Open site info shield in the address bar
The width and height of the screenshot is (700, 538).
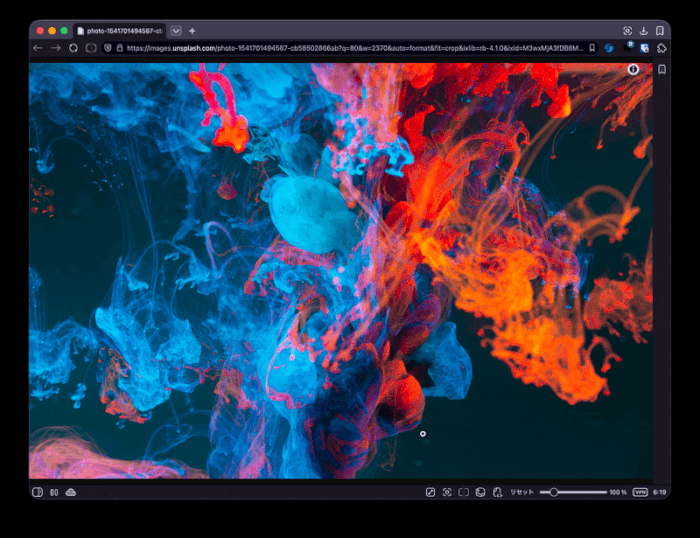coord(107,47)
